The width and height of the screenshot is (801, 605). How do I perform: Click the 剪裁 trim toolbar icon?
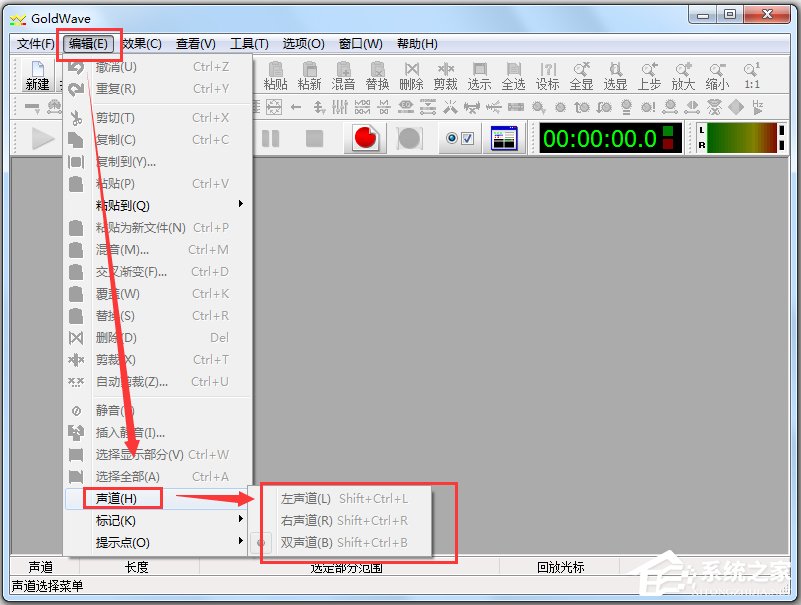(445, 75)
